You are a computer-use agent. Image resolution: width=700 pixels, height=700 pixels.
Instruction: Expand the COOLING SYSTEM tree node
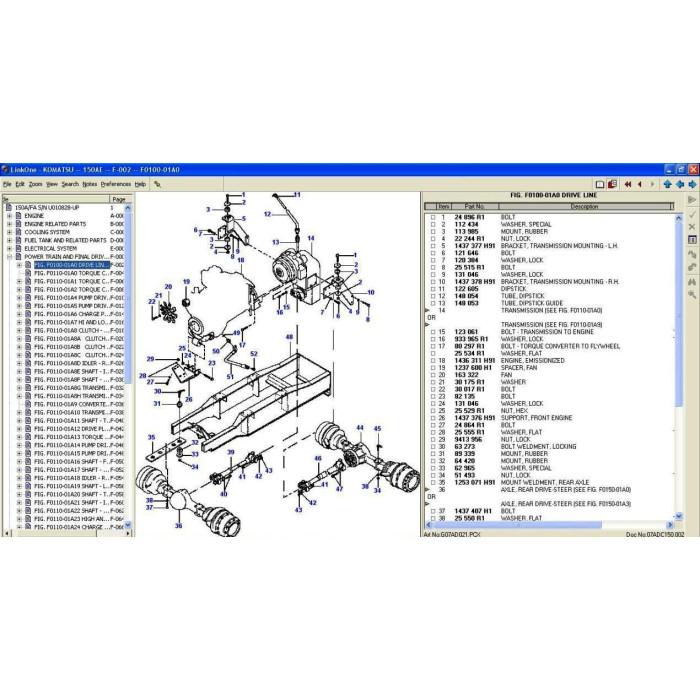9,232
